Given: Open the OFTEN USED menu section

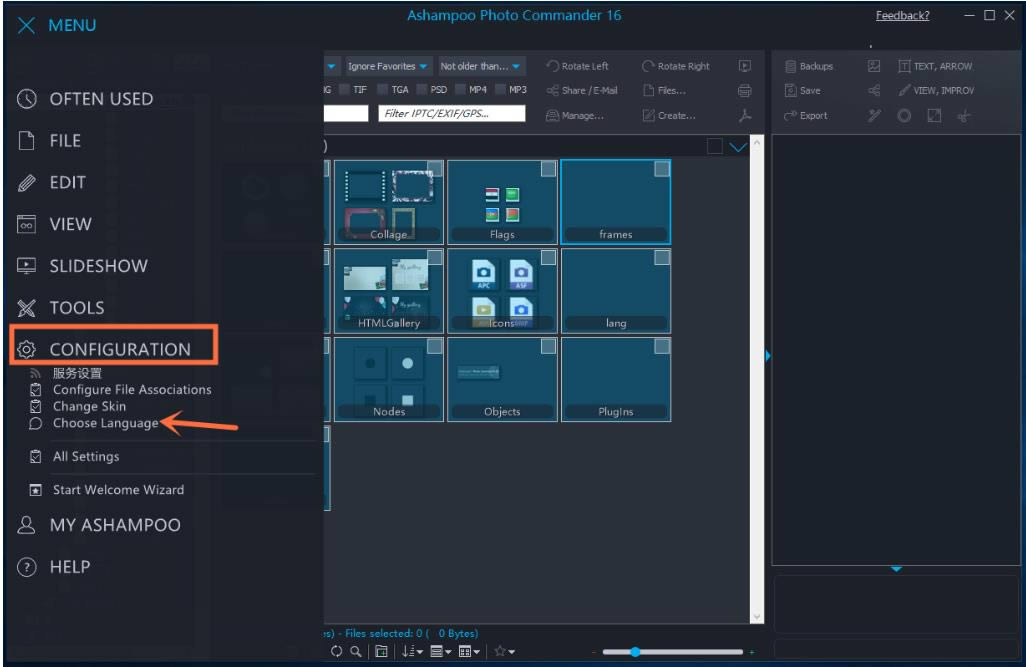Looking at the screenshot, I should (85, 99).
